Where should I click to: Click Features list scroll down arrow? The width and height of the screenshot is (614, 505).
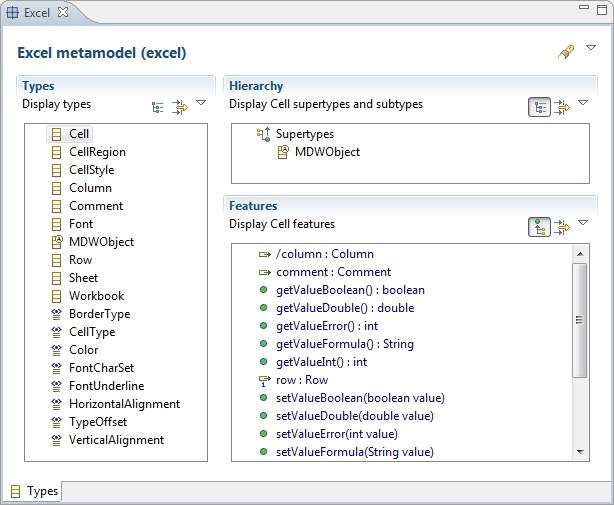(x=580, y=452)
